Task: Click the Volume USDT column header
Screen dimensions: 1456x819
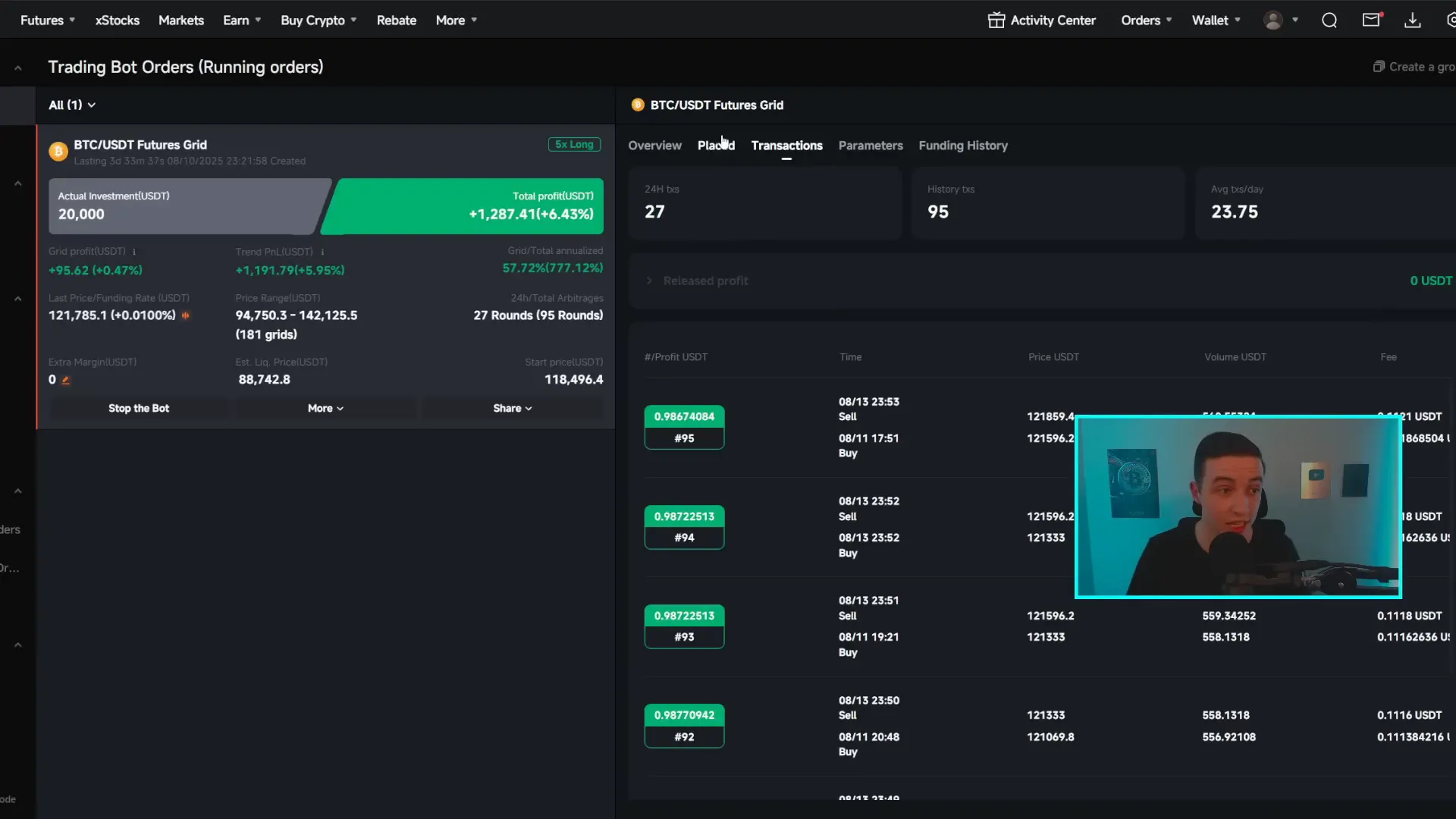Action: click(x=1235, y=356)
